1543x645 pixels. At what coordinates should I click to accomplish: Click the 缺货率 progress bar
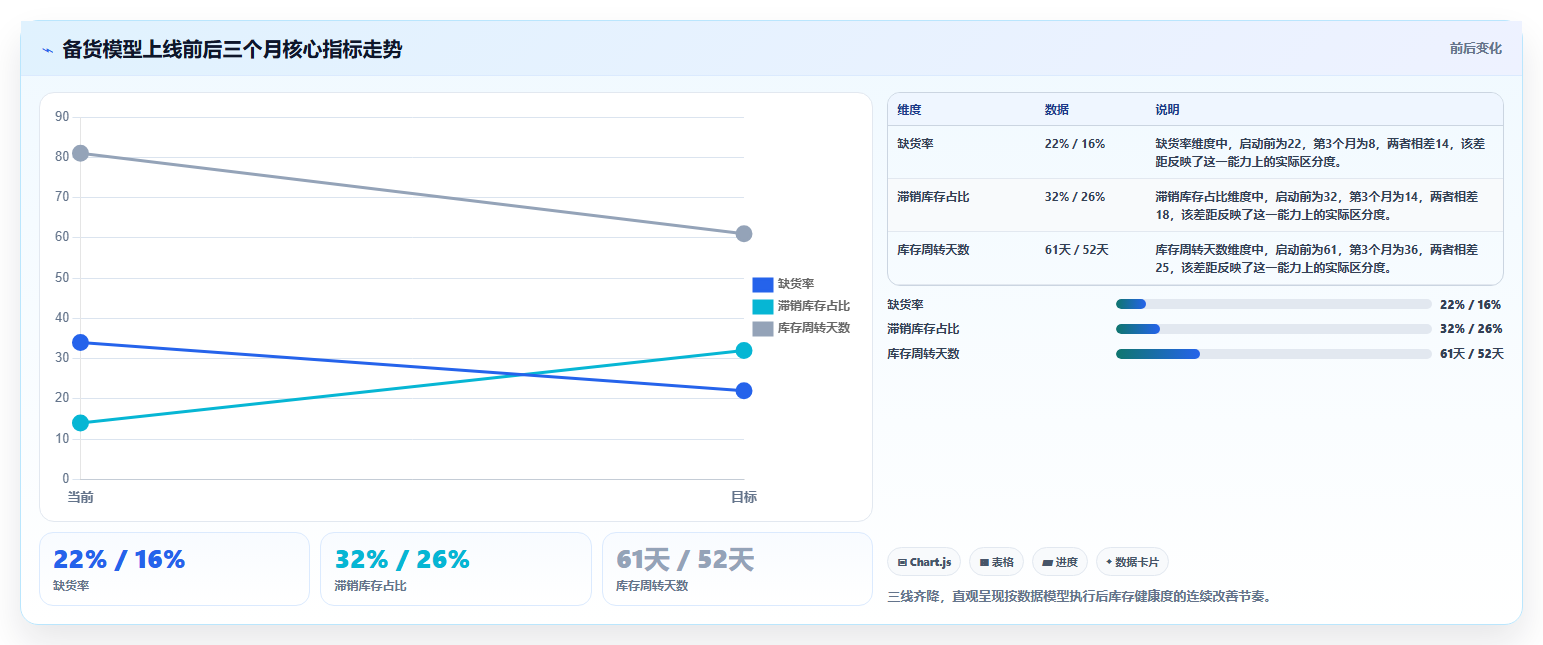coord(1274,304)
